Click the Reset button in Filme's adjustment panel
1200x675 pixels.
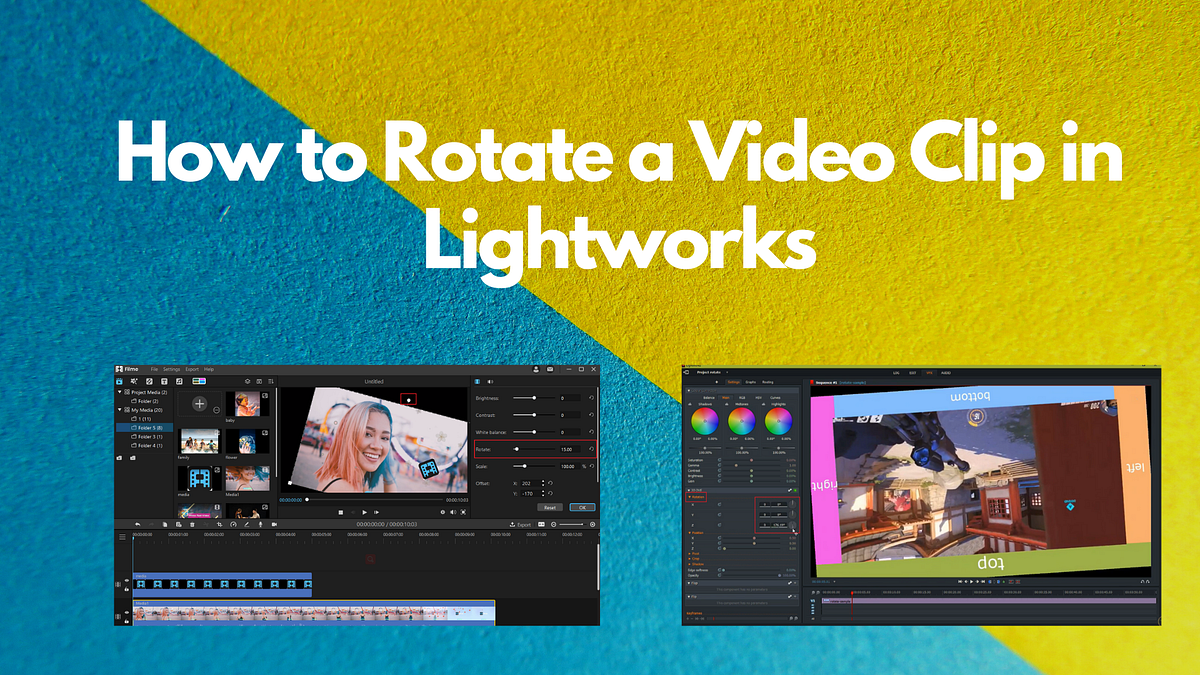[549, 508]
